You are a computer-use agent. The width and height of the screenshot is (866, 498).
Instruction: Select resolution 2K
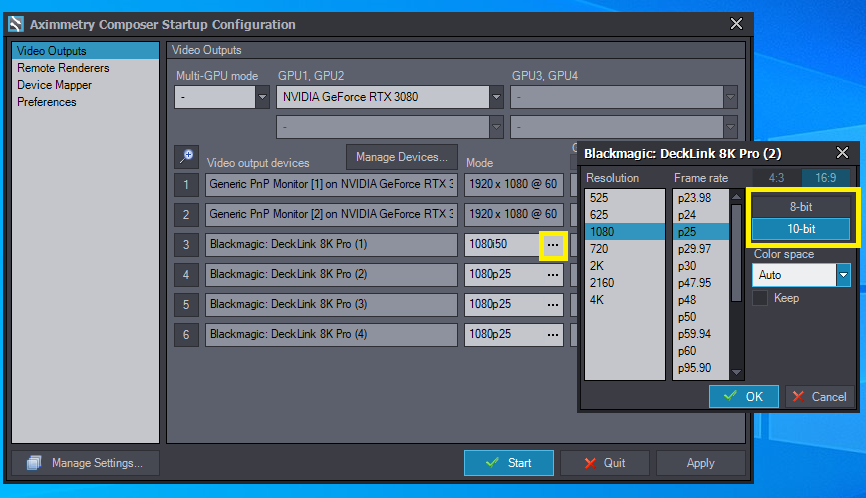pyautogui.click(x=625, y=266)
